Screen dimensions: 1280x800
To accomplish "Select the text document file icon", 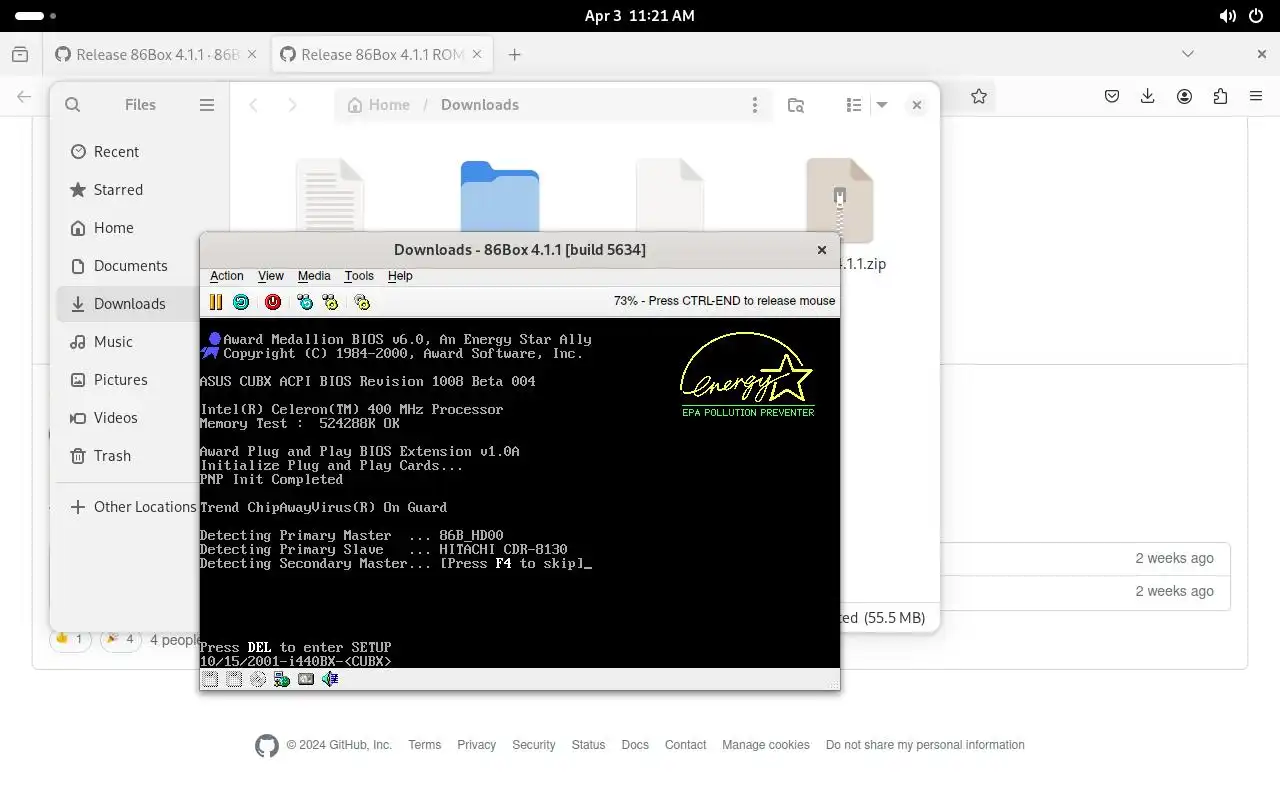I will (x=330, y=195).
